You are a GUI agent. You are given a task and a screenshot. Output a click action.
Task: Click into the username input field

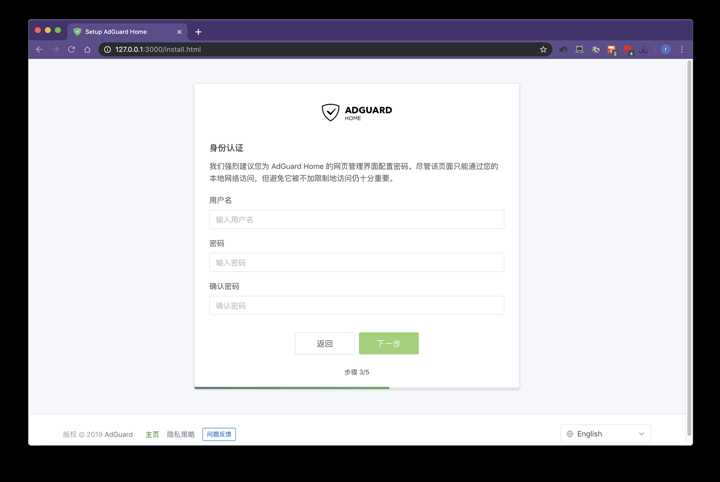coord(357,219)
